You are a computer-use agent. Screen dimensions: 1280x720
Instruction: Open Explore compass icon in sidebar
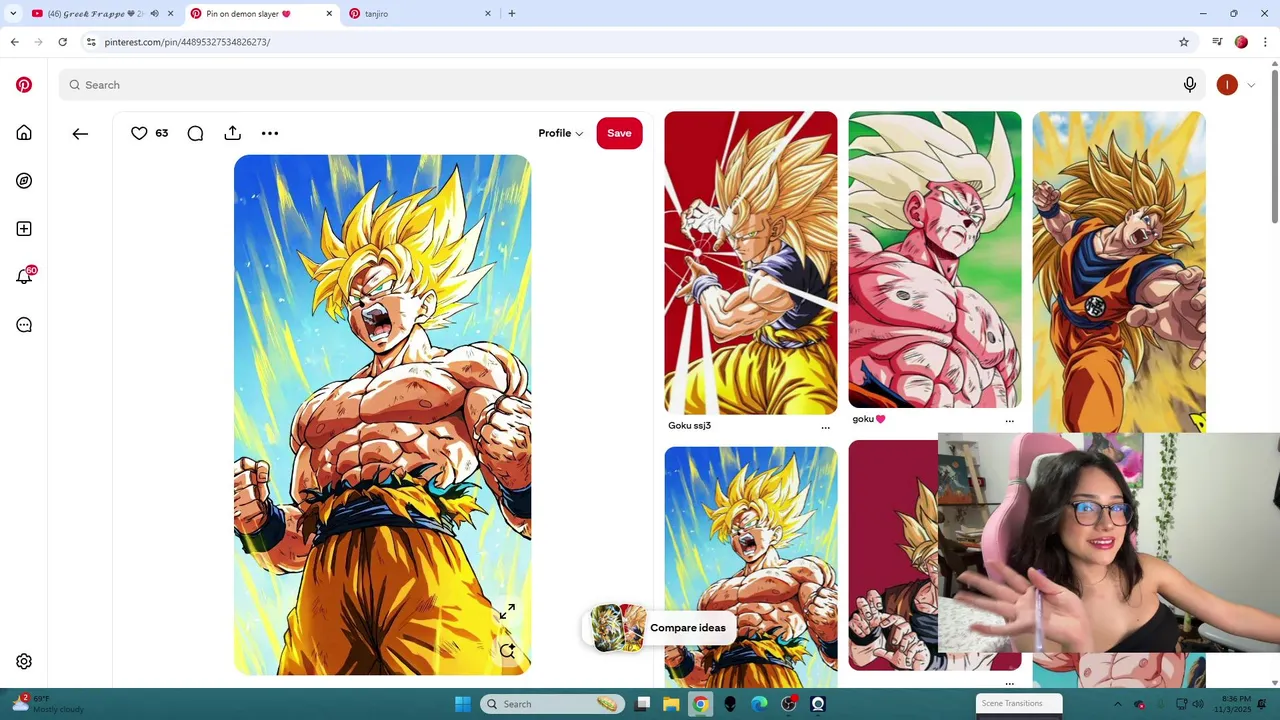(24, 181)
